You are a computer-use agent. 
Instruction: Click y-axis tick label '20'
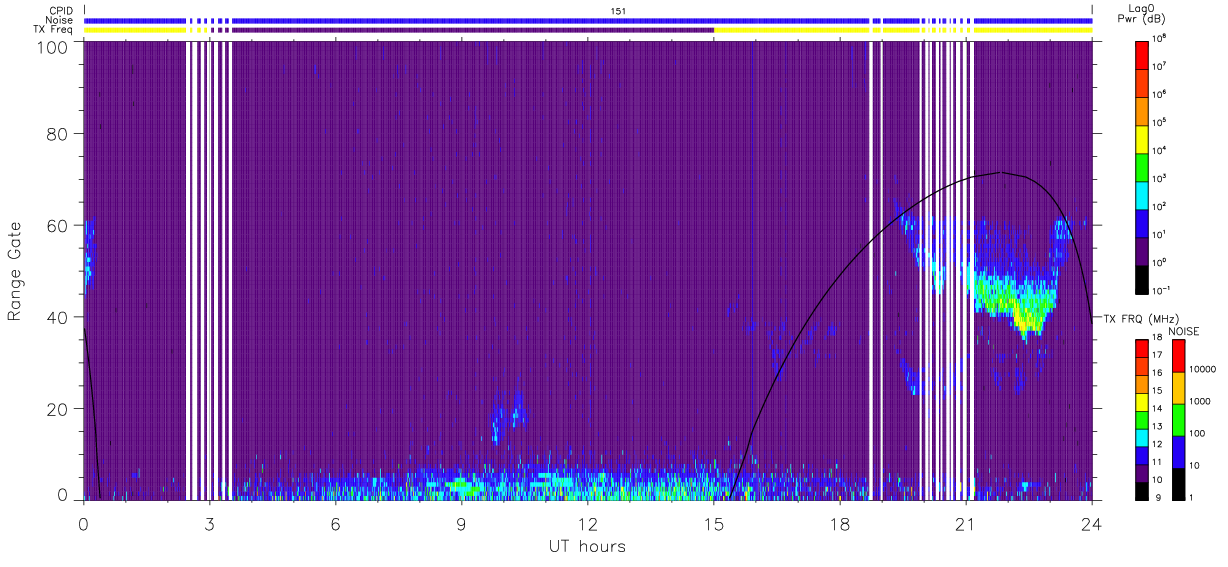point(58,409)
